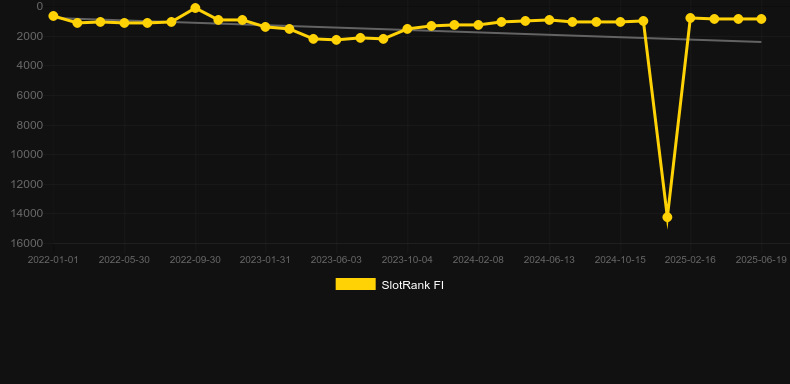Click the 2024-06-13 x-axis label
Image resolution: width=790 pixels, height=384 pixels.
(x=549, y=260)
